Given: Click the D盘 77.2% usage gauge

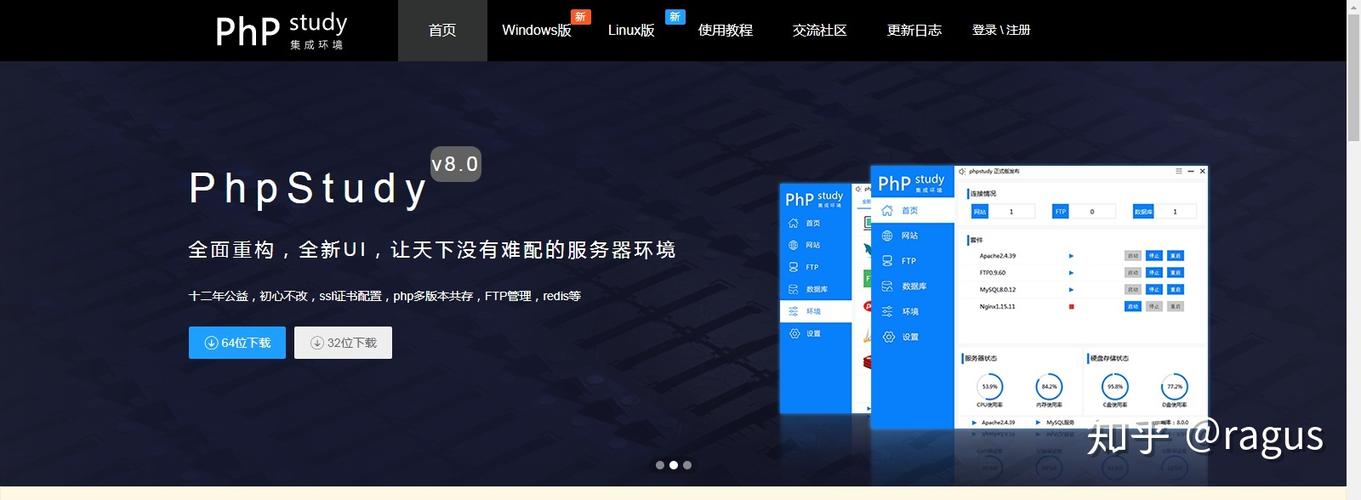Looking at the screenshot, I should pyautogui.click(x=1175, y=387).
